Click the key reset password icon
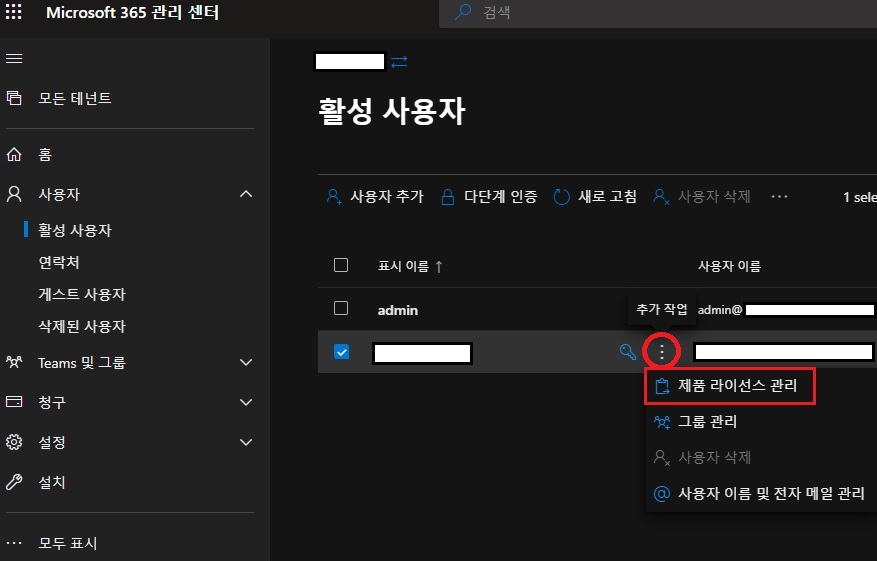Screen dimensions: 877x561 click(628, 352)
